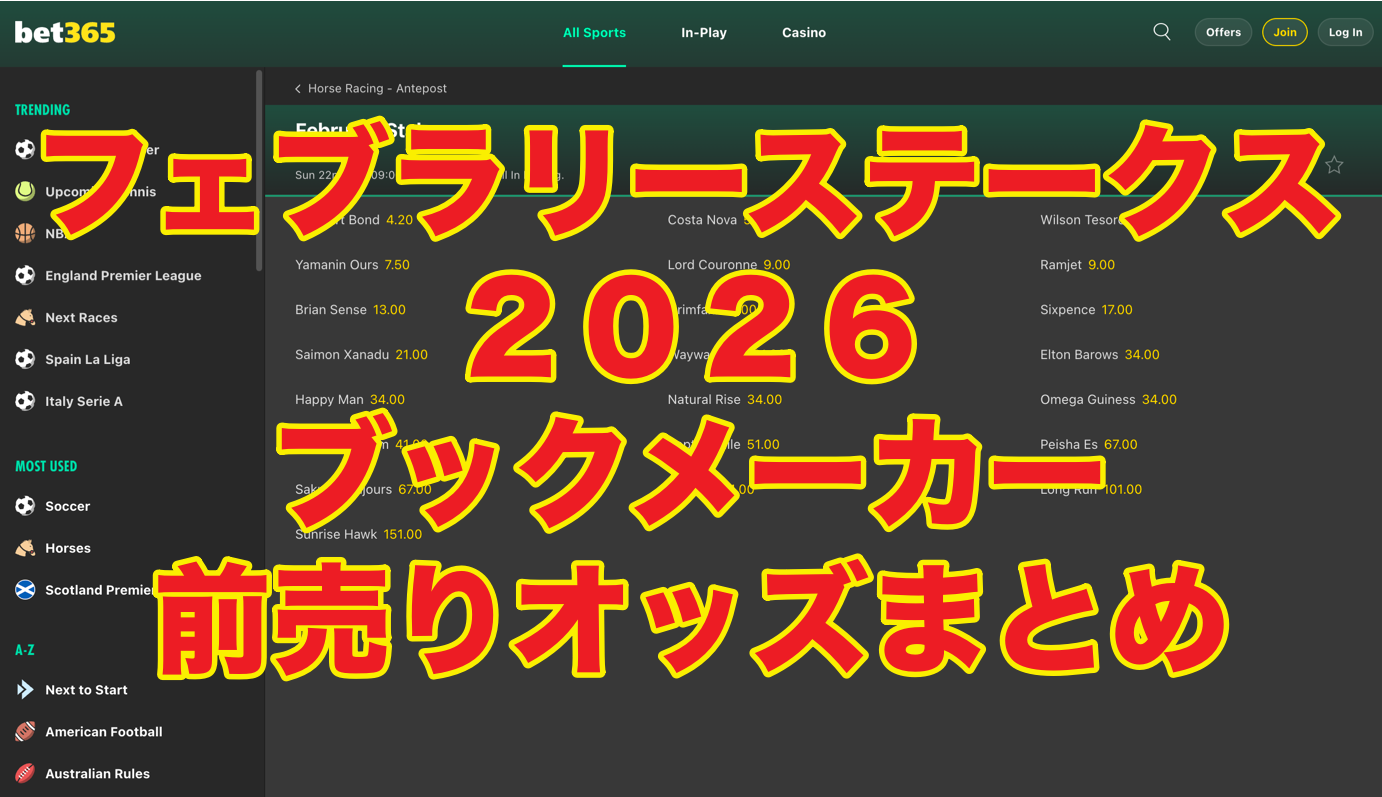The height and width of the screenshot is (797, 1382).
Task: Open Australian Rules in A-Z list
Action: click(97, 774)
